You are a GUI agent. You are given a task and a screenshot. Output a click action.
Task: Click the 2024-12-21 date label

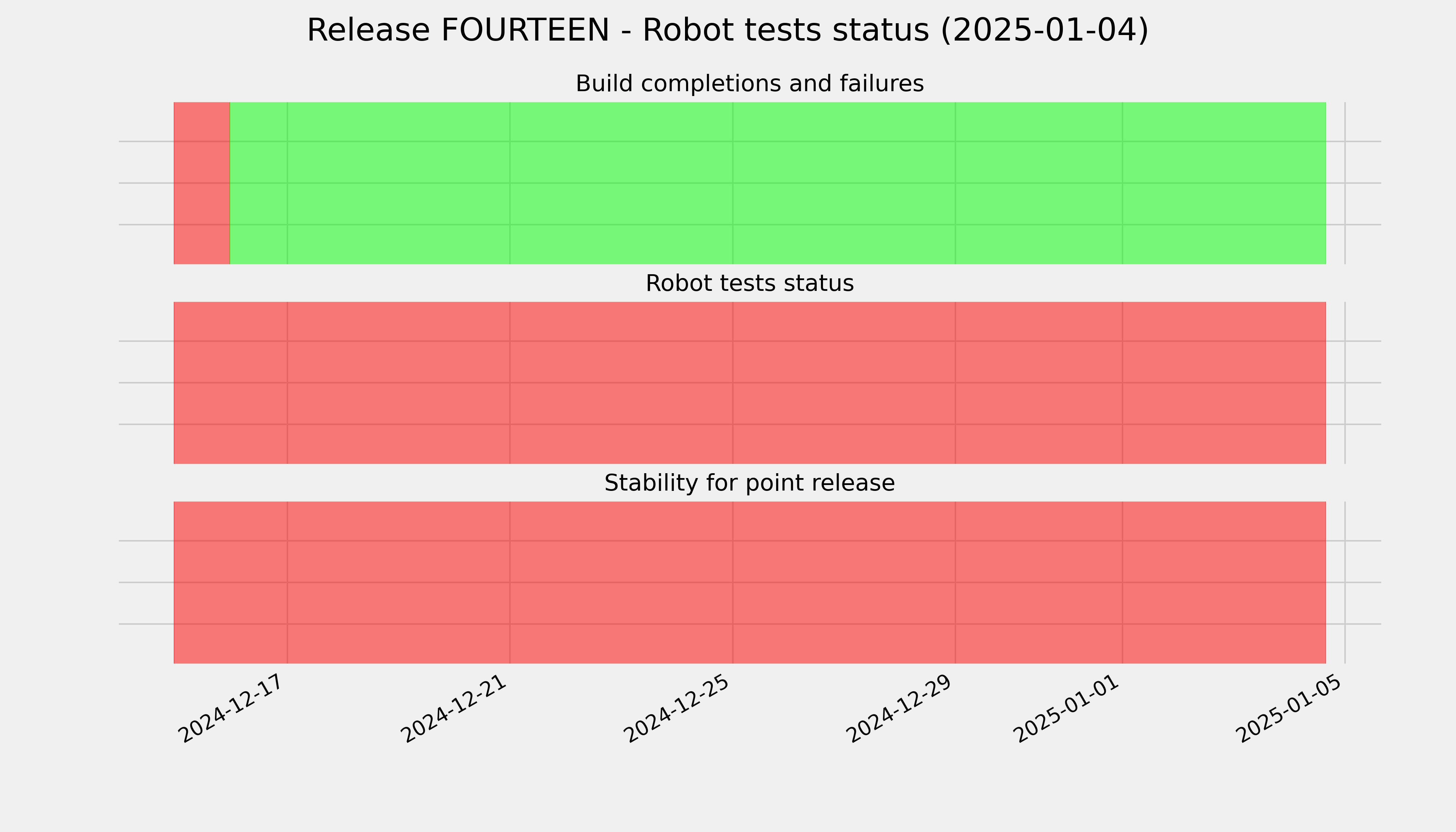pos(454,709)
